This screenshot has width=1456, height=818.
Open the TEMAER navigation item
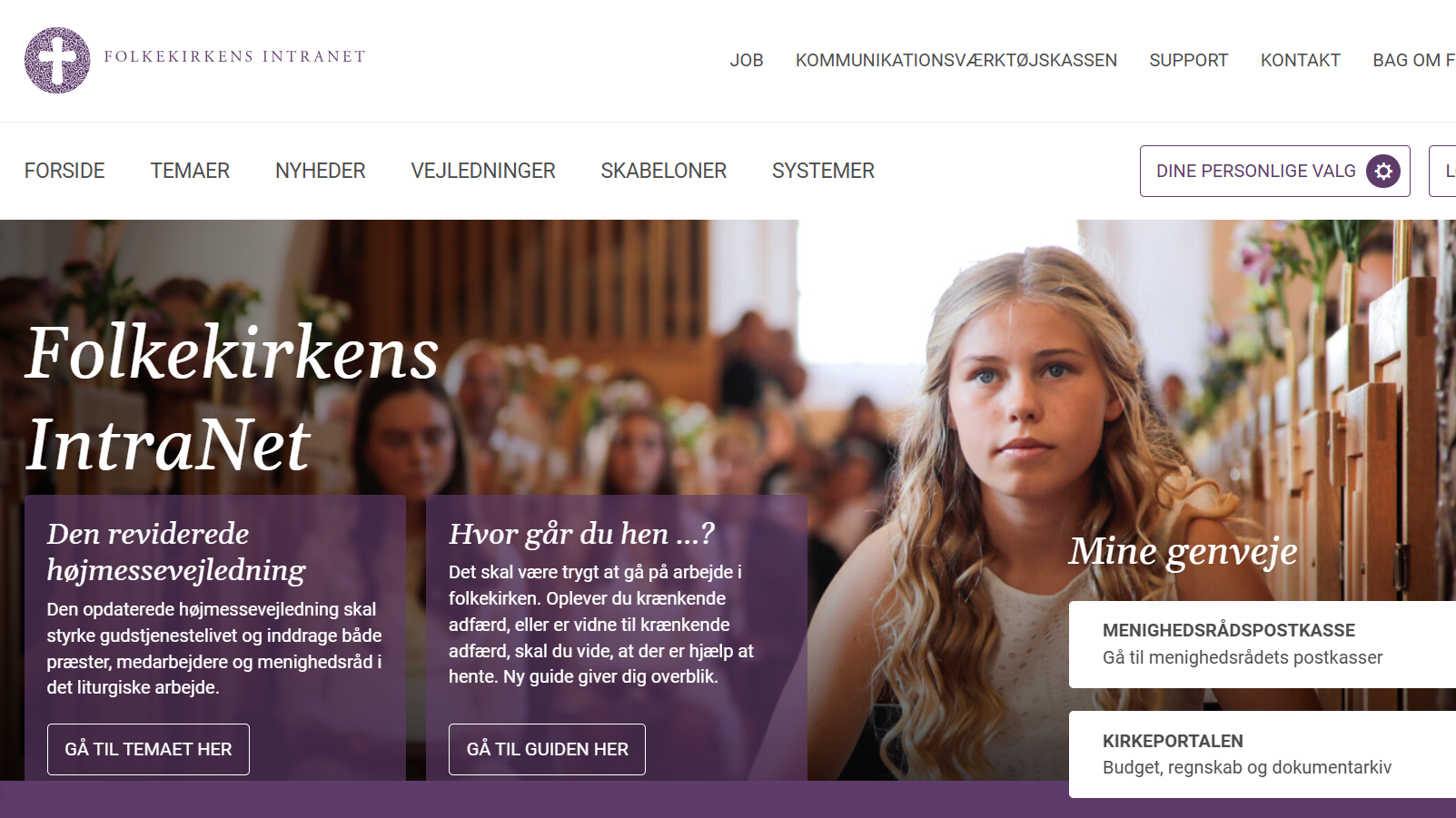190,171
